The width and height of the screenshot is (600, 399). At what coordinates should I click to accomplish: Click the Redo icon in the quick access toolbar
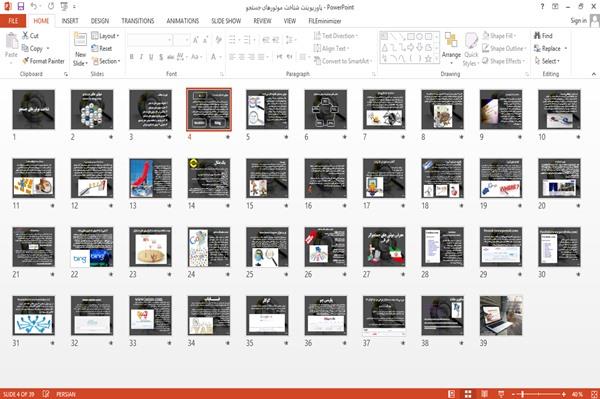51,7
